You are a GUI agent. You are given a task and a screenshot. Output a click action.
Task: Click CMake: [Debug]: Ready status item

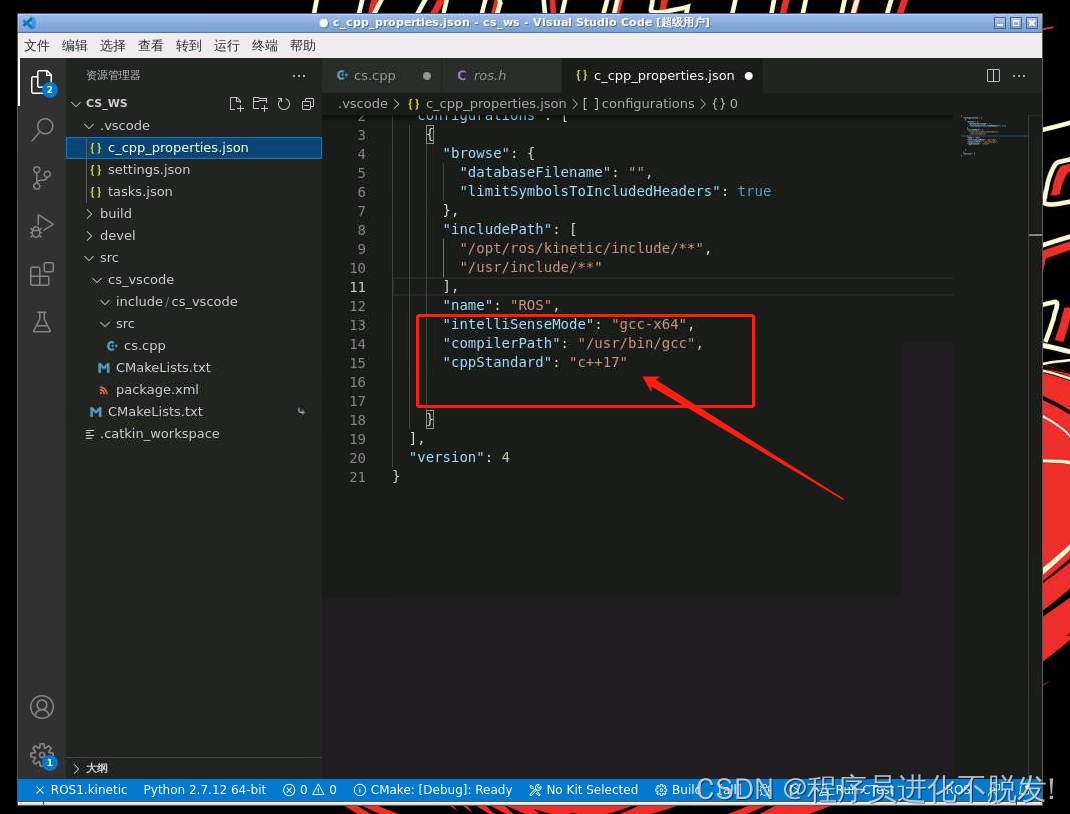433,789
